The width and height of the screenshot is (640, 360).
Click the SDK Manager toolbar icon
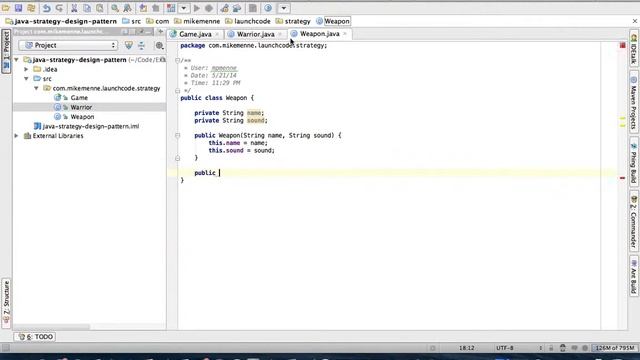point(253,8)
